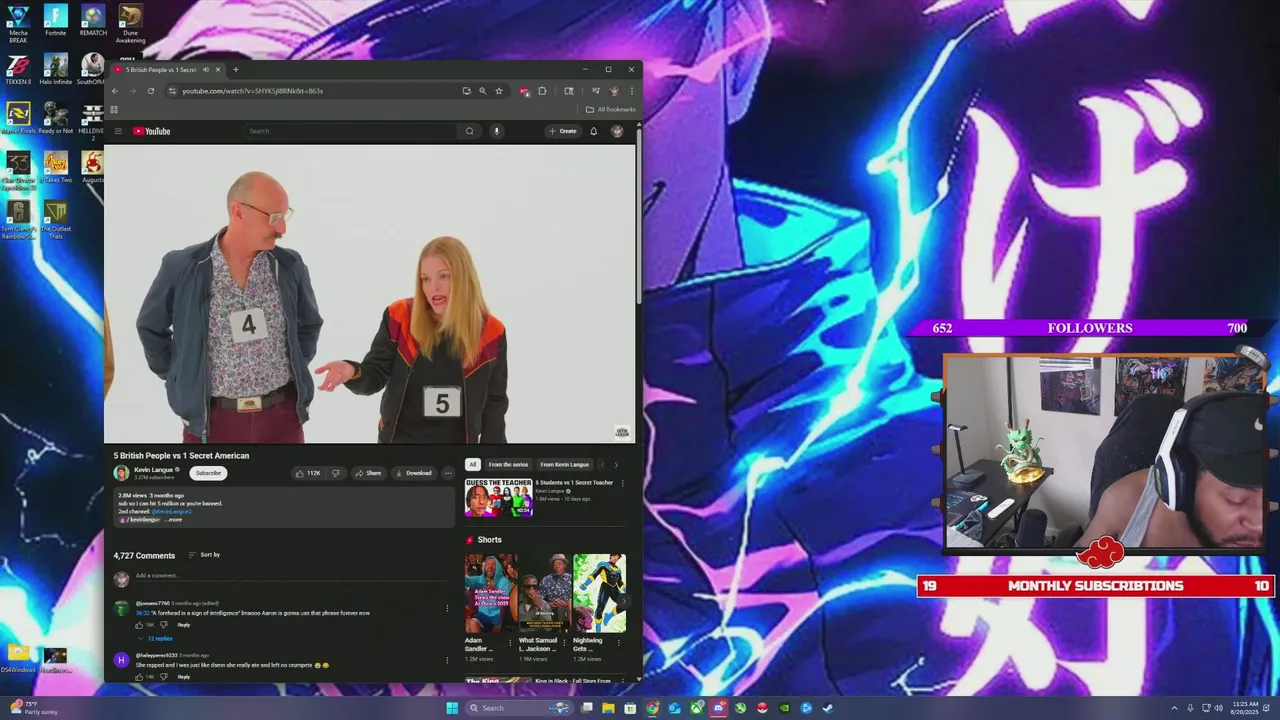Click the YouTube Search field

click(352, 131)
